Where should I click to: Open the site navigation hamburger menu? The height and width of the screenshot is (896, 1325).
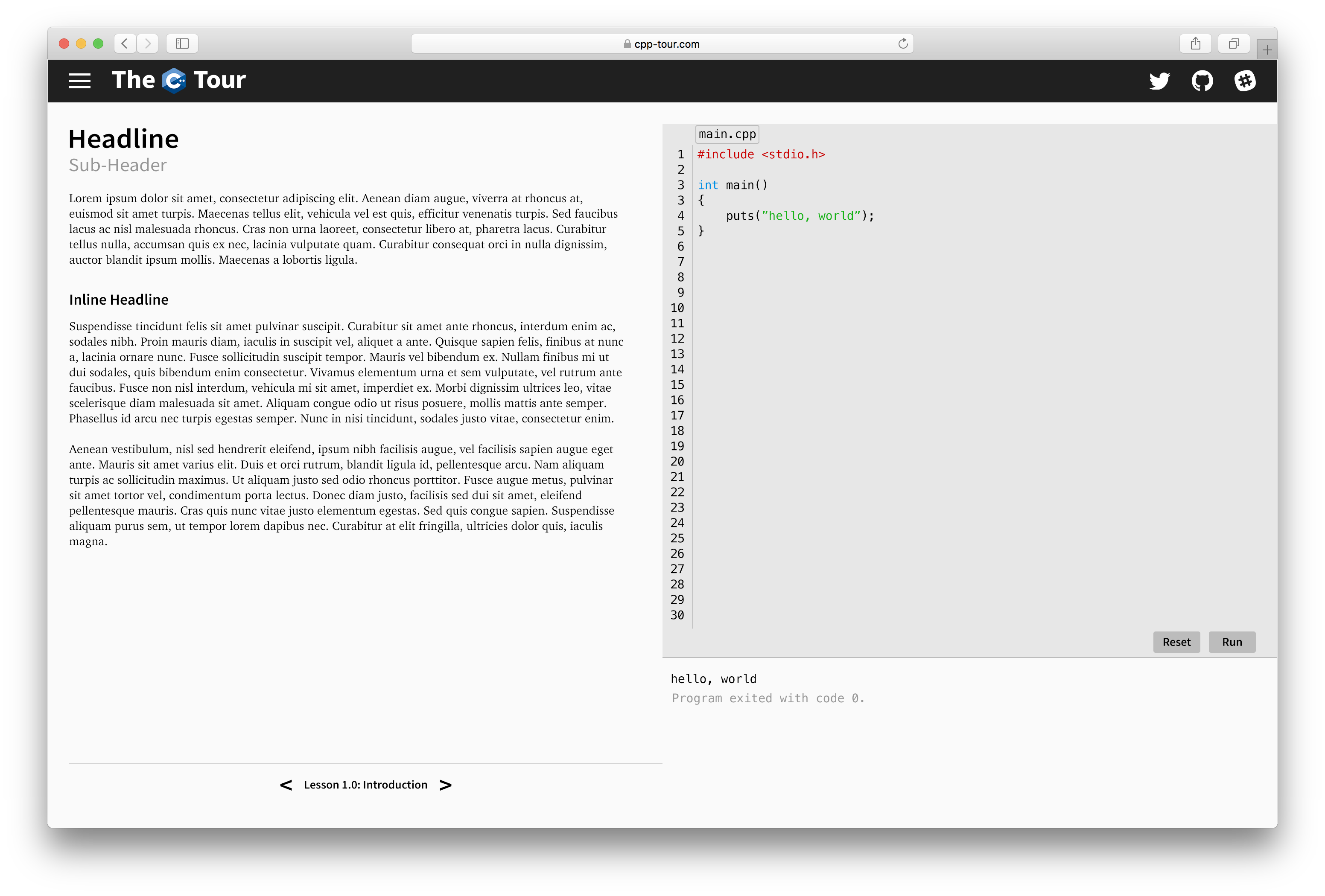pyautogui.click(x=80, y=80)
